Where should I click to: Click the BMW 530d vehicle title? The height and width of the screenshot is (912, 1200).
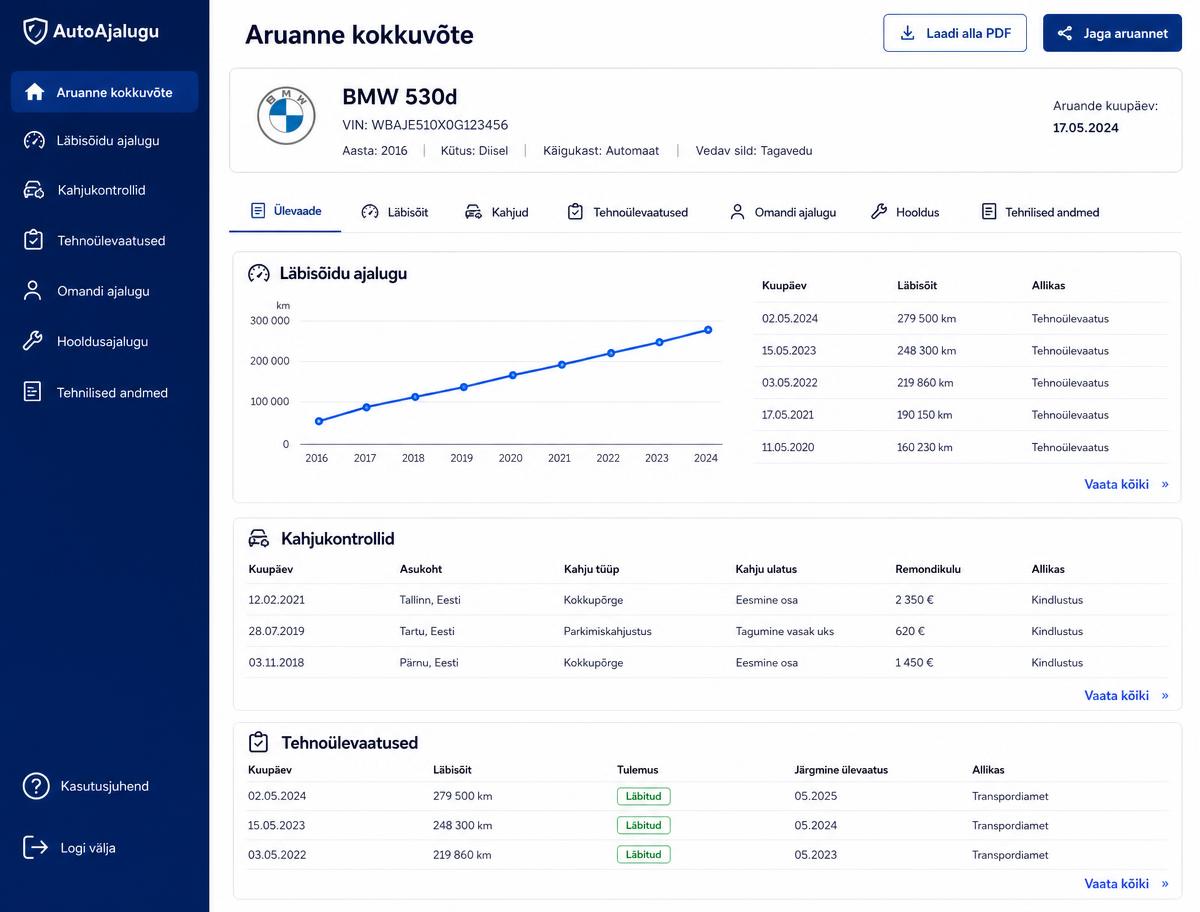pyautogui.click(x=400, y=97)
